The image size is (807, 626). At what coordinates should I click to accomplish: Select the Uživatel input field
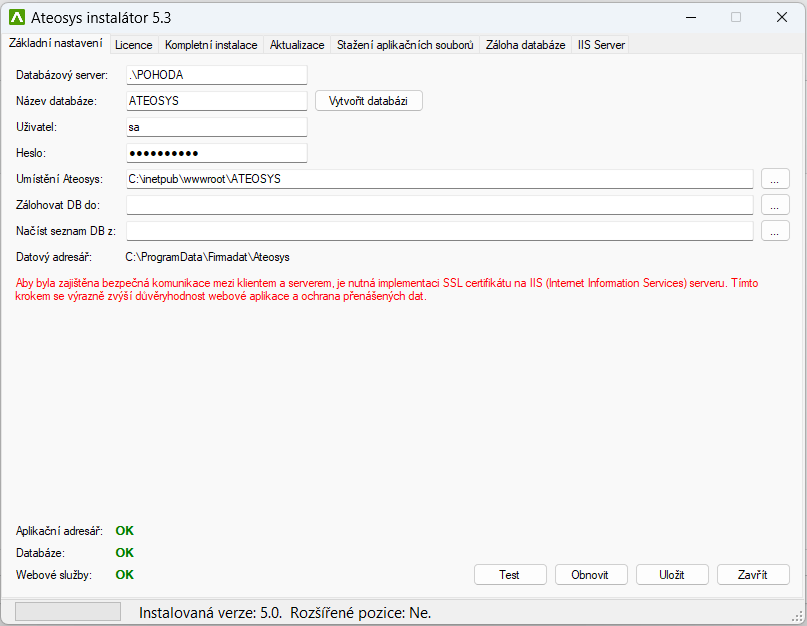coord(216,127)
